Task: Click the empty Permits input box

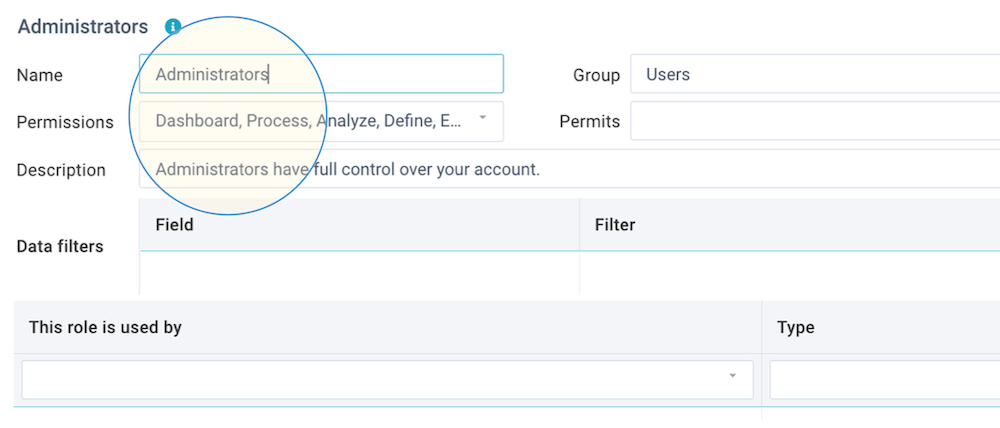Action: click(815, 121)
